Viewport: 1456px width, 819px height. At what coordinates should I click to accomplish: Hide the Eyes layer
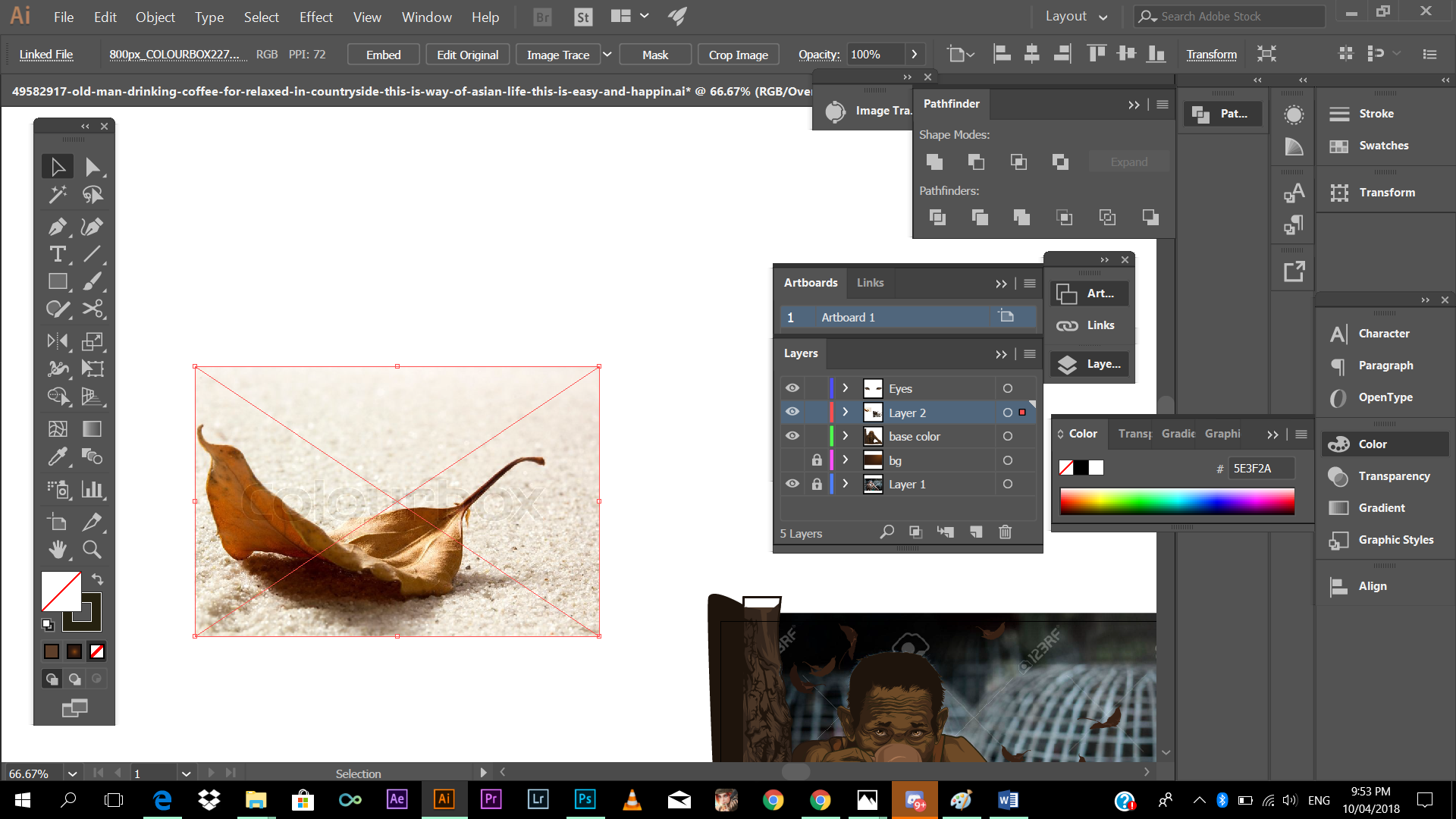[792, 388]
